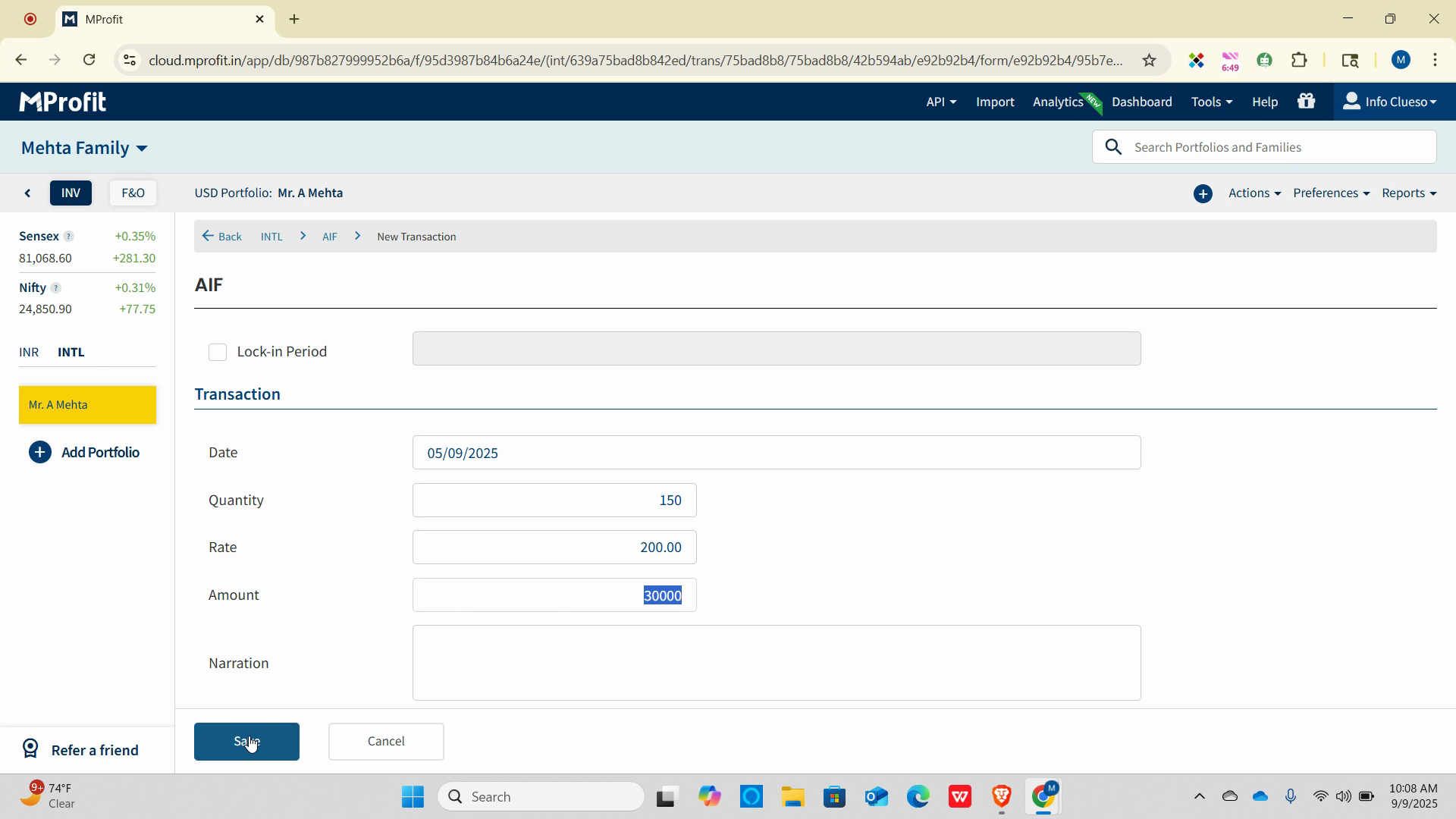Open the Chrome extensions puzzle icon

1299,60
